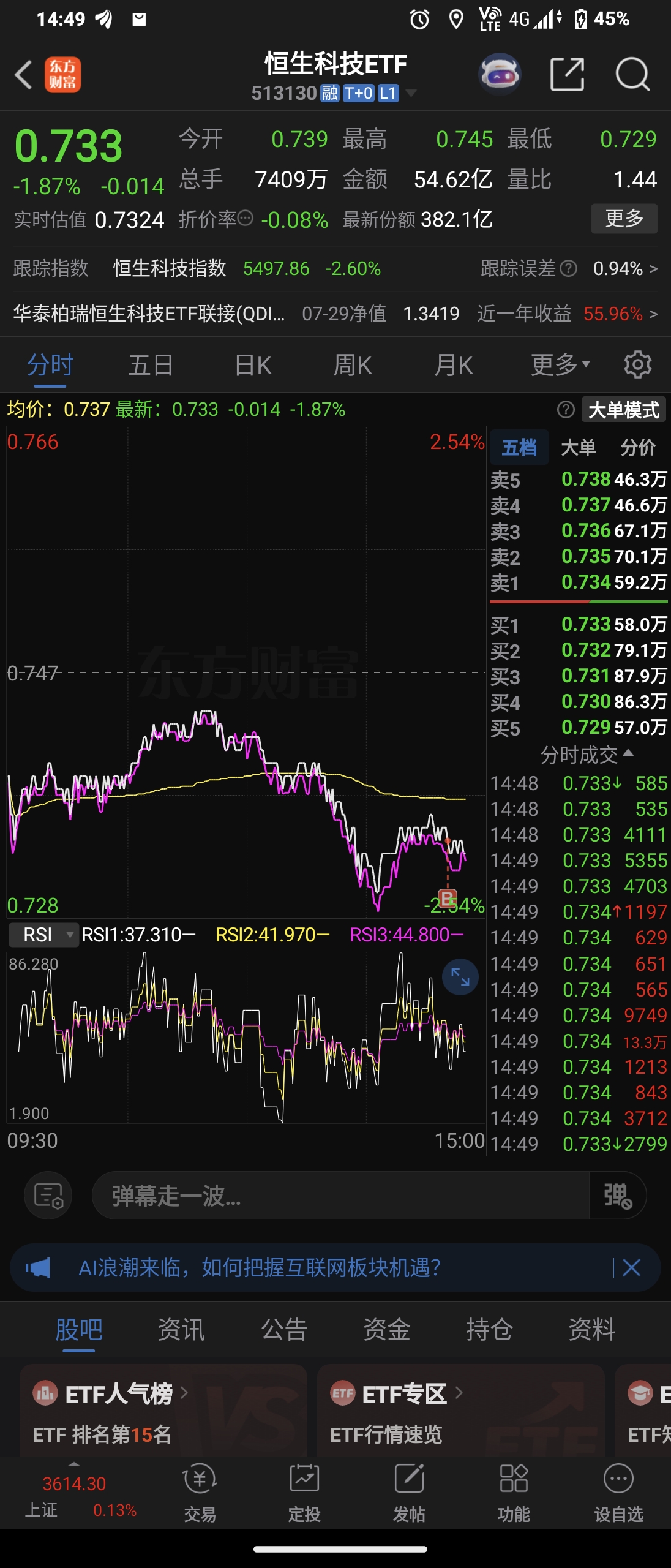Tap the 东方财富 logo icon
Screen dimensions: 671x1568
point(62,75)
